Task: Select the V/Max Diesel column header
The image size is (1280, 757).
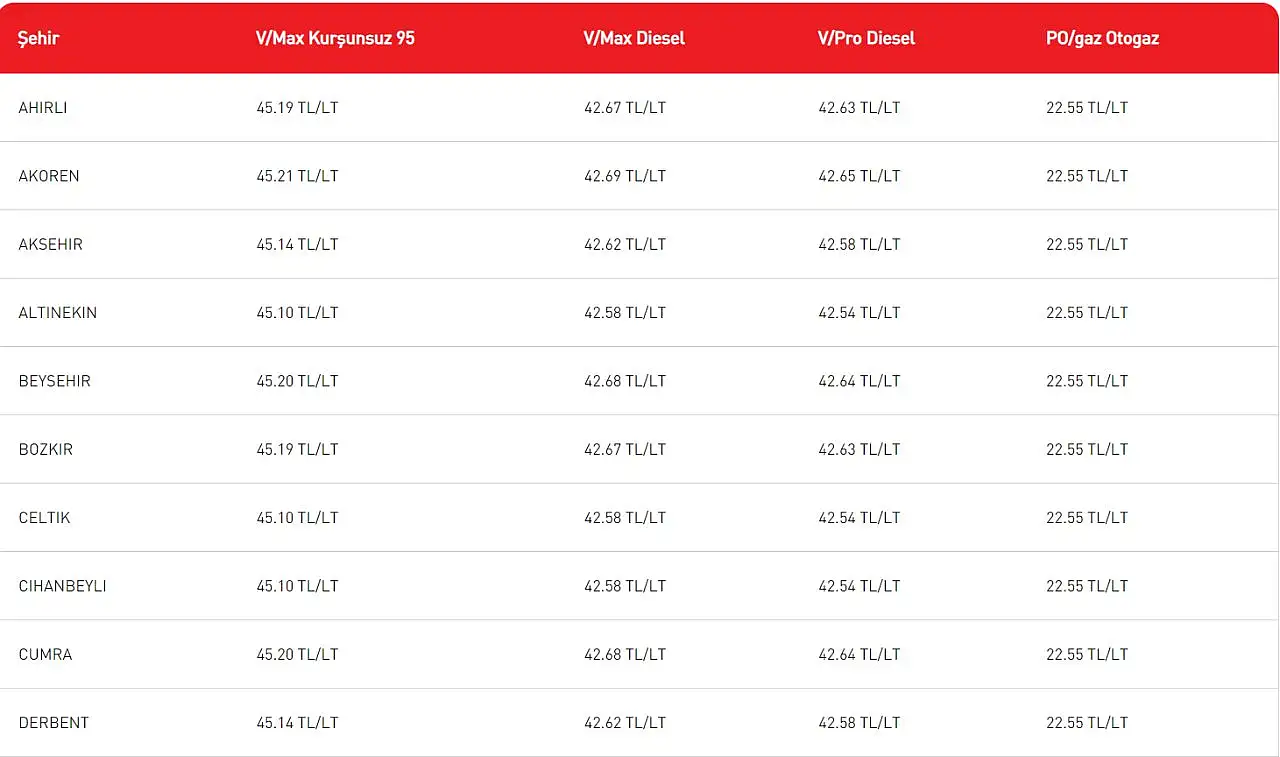Action: tap(634, 39)
